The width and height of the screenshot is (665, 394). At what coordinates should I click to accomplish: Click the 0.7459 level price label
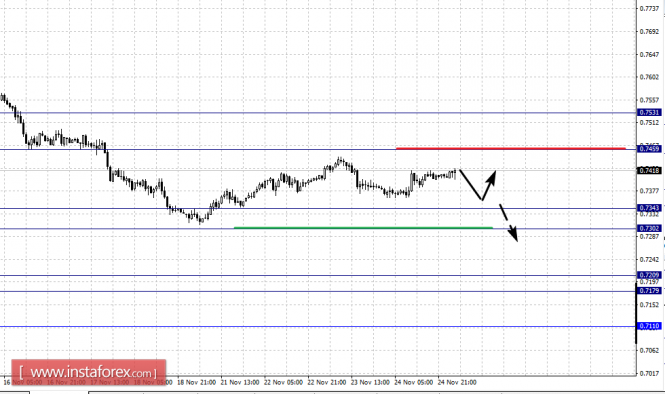click(649, 149)
